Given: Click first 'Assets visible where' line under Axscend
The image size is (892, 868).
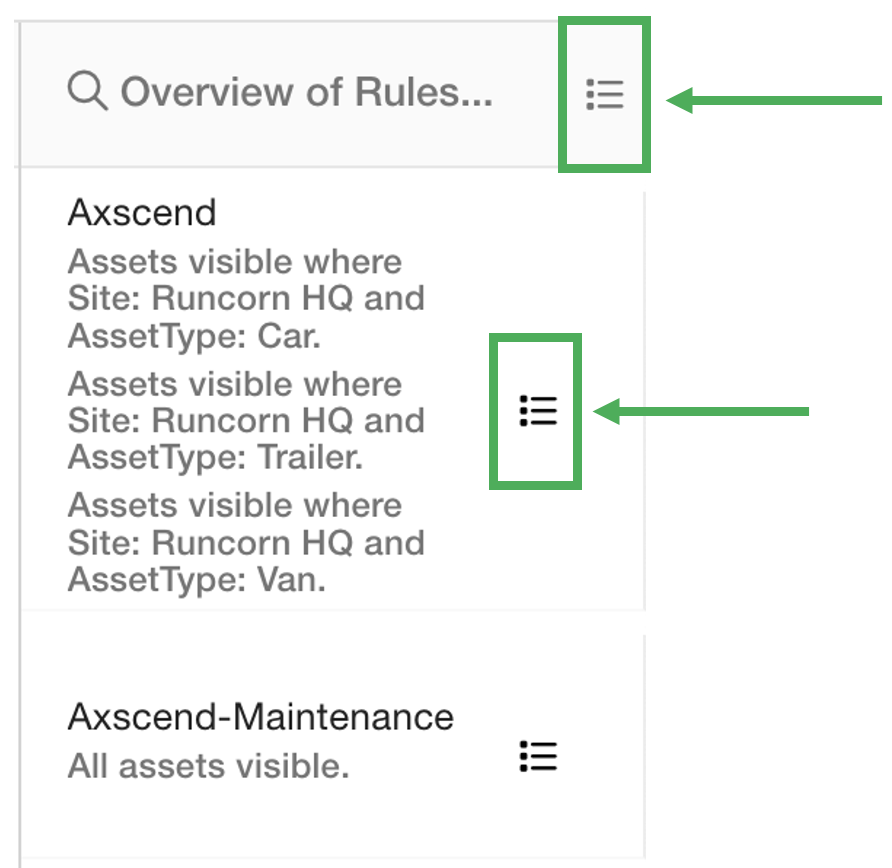Looking at the screenshot, I should coord(235,262).
